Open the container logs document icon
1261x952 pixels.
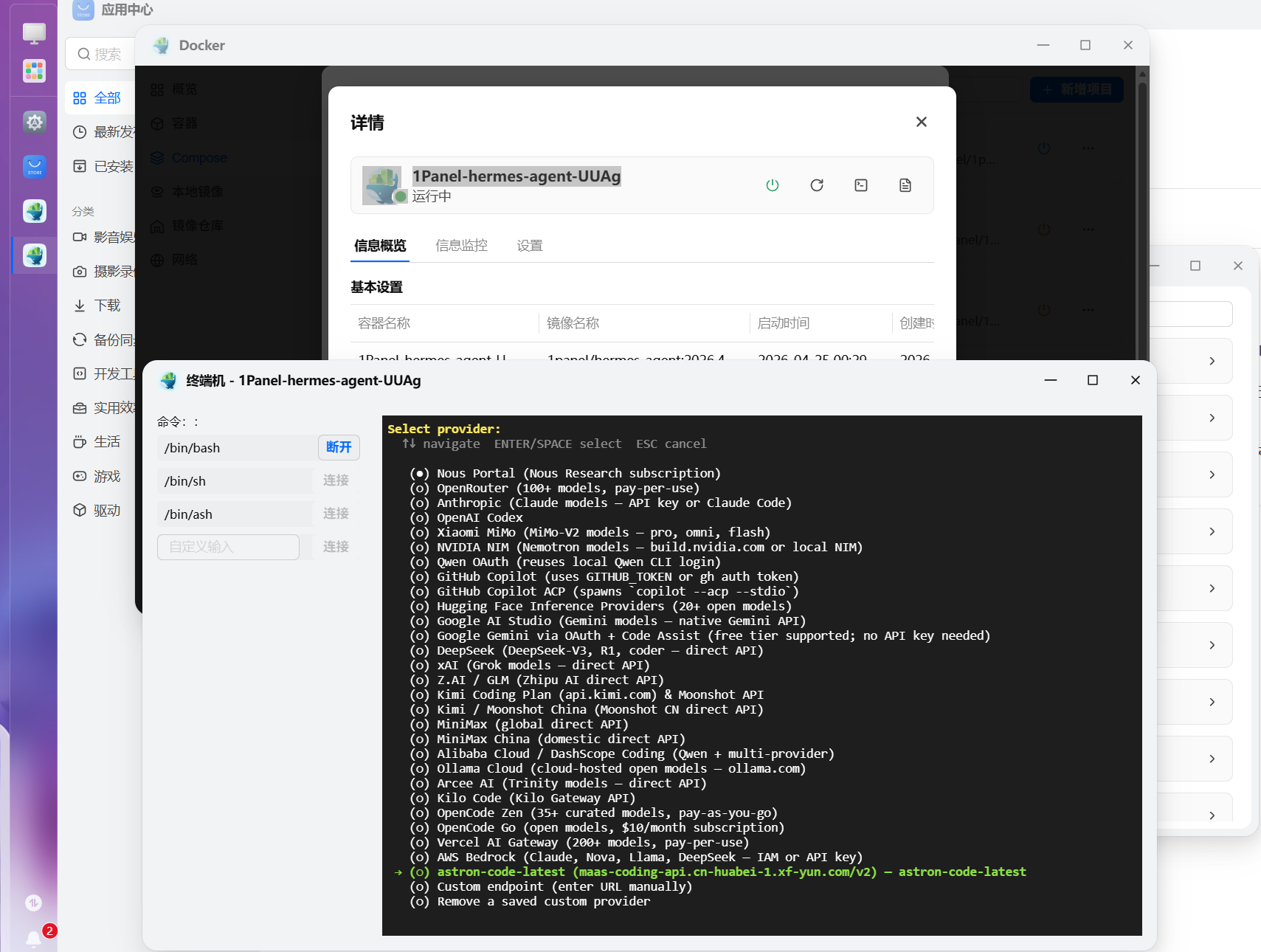905,185
